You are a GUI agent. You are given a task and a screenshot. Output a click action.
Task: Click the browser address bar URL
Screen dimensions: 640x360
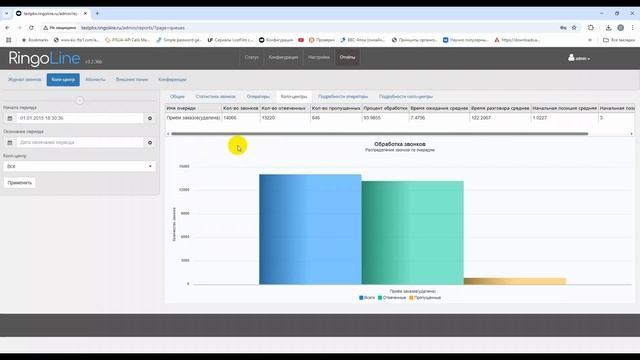(133, 28)
